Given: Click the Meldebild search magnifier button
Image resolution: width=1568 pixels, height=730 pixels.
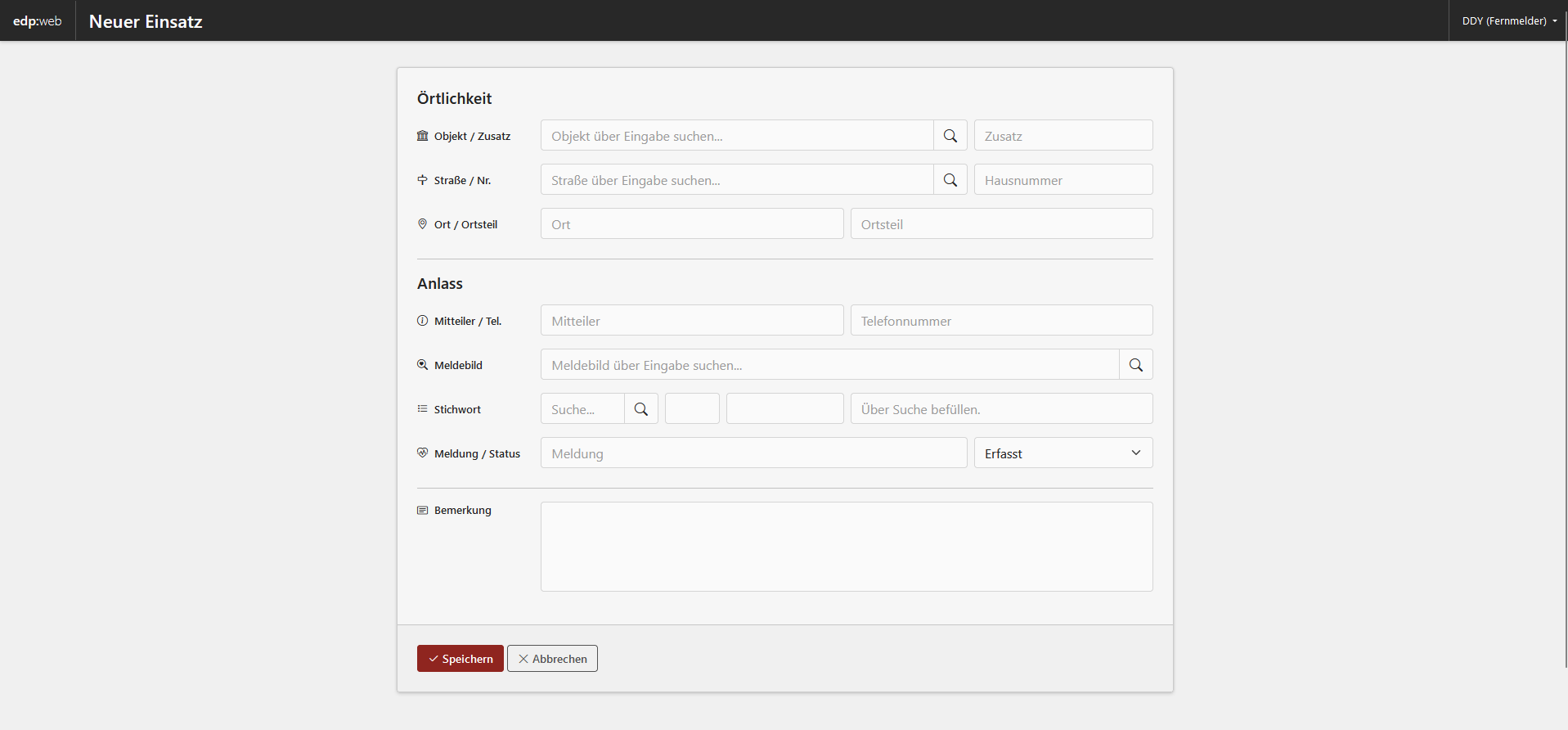Looking at the screenshot, I should 1135,365.
